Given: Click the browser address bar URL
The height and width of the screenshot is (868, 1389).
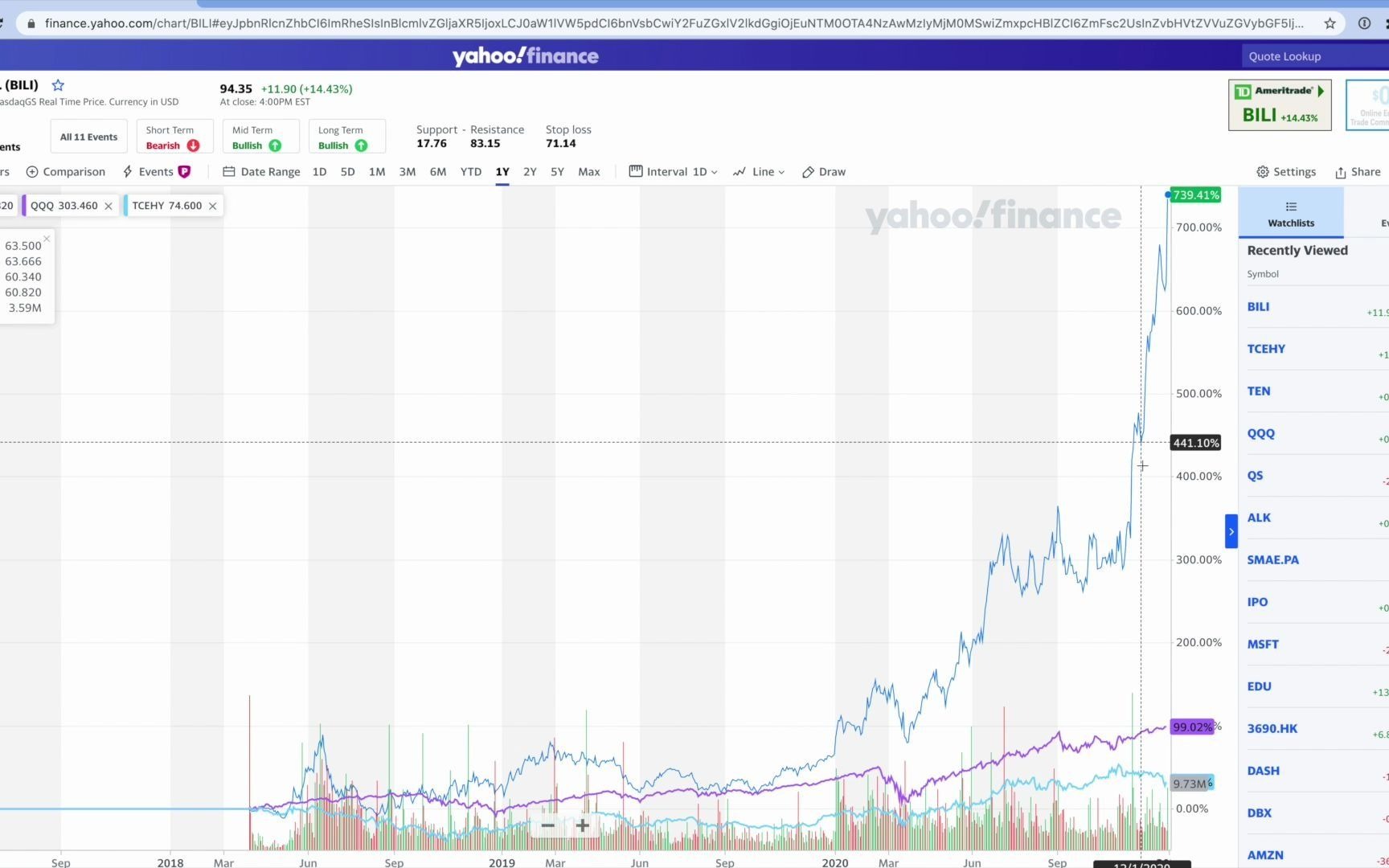Looking at the screenshot, I should coord(674,23).
